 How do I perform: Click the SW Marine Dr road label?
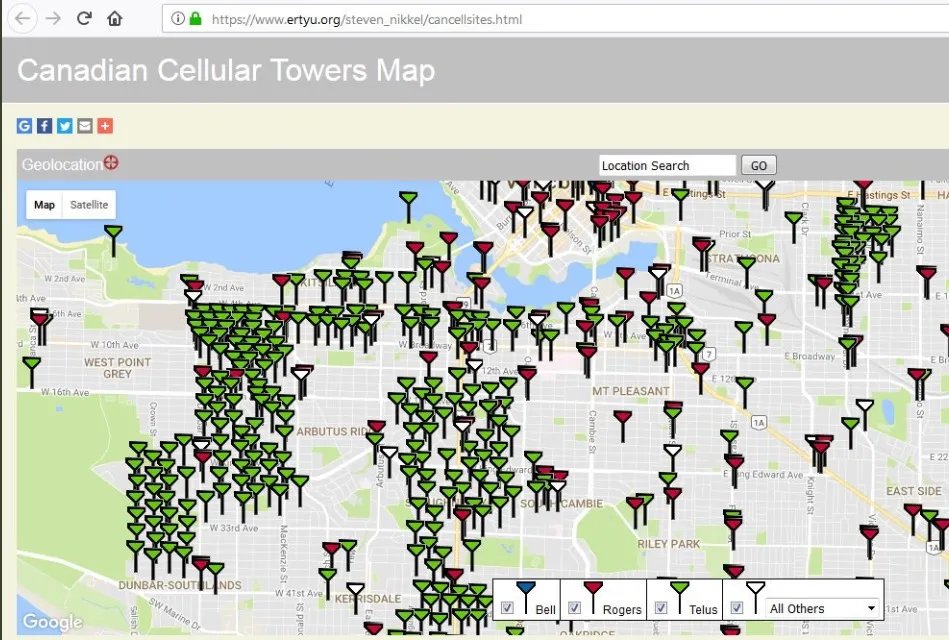(x=173, y=612)
